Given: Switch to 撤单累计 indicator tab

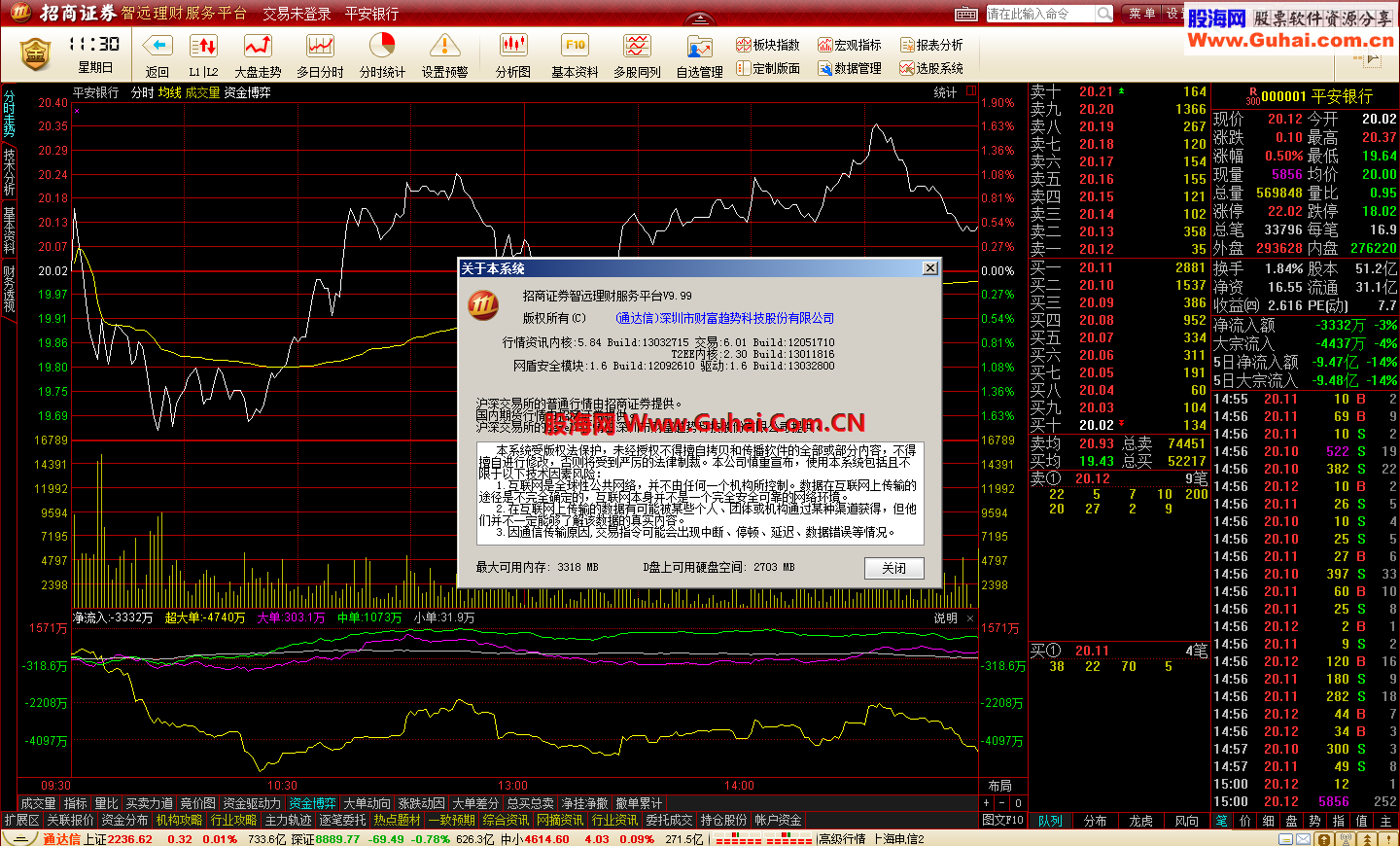Looking at the screenshot, I should [x=639, y=803].
